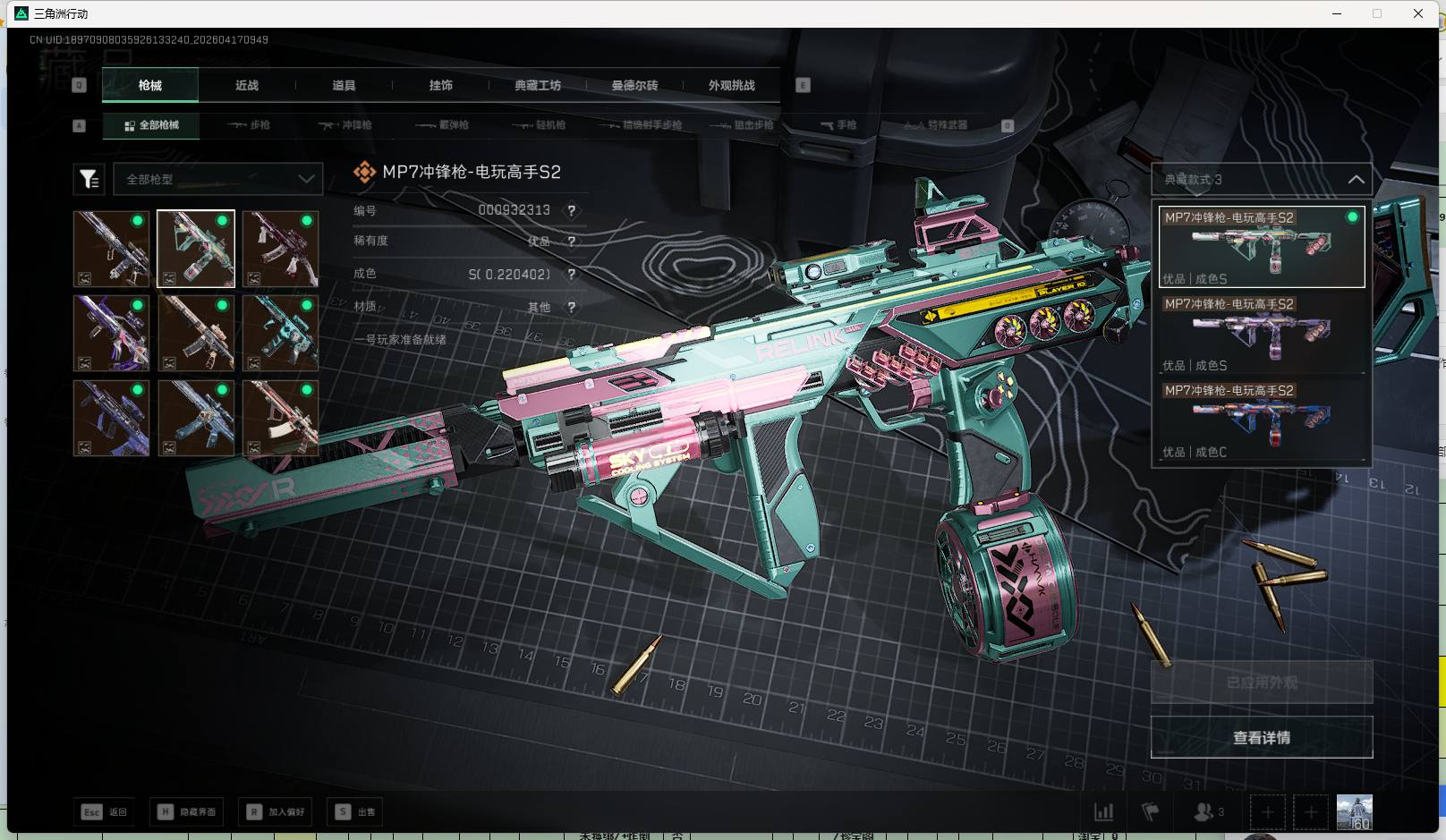Select the 成色C MP7 variant in list
The height and width of the screenshot is (840, 1446).
coord(1261,420)
